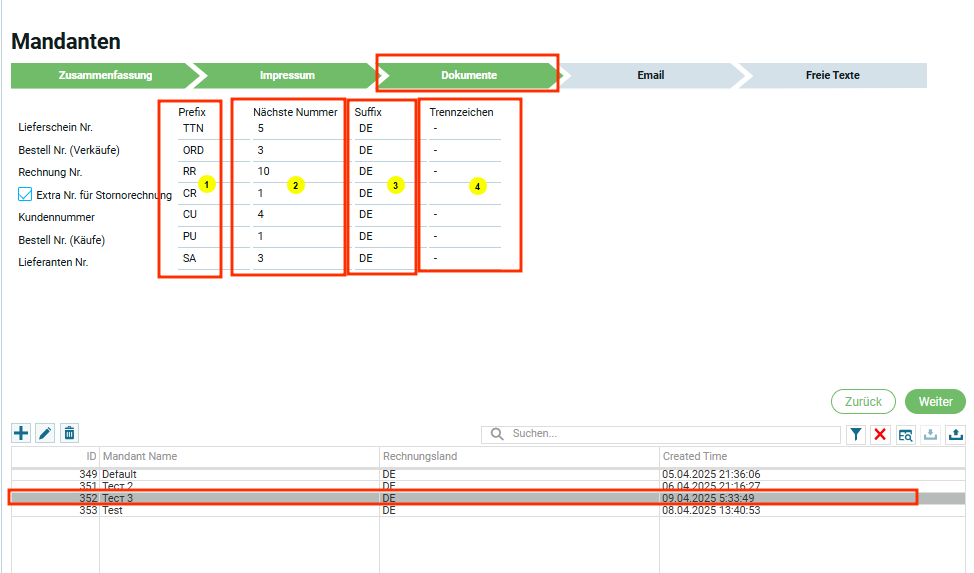Viewport: 974px width, 573px height.
Task: Click the upload icon at the toolbar's right end
Action: 955,434
